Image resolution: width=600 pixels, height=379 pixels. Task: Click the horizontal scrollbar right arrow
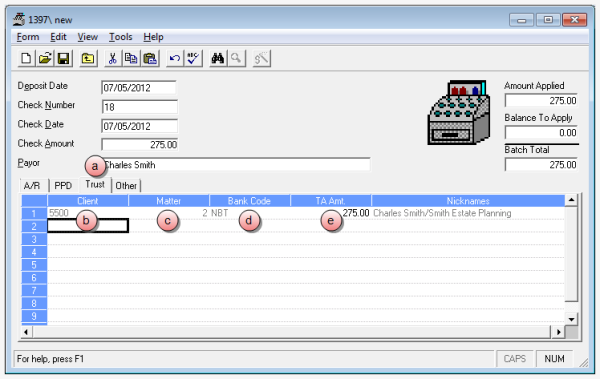click(558, 332)
